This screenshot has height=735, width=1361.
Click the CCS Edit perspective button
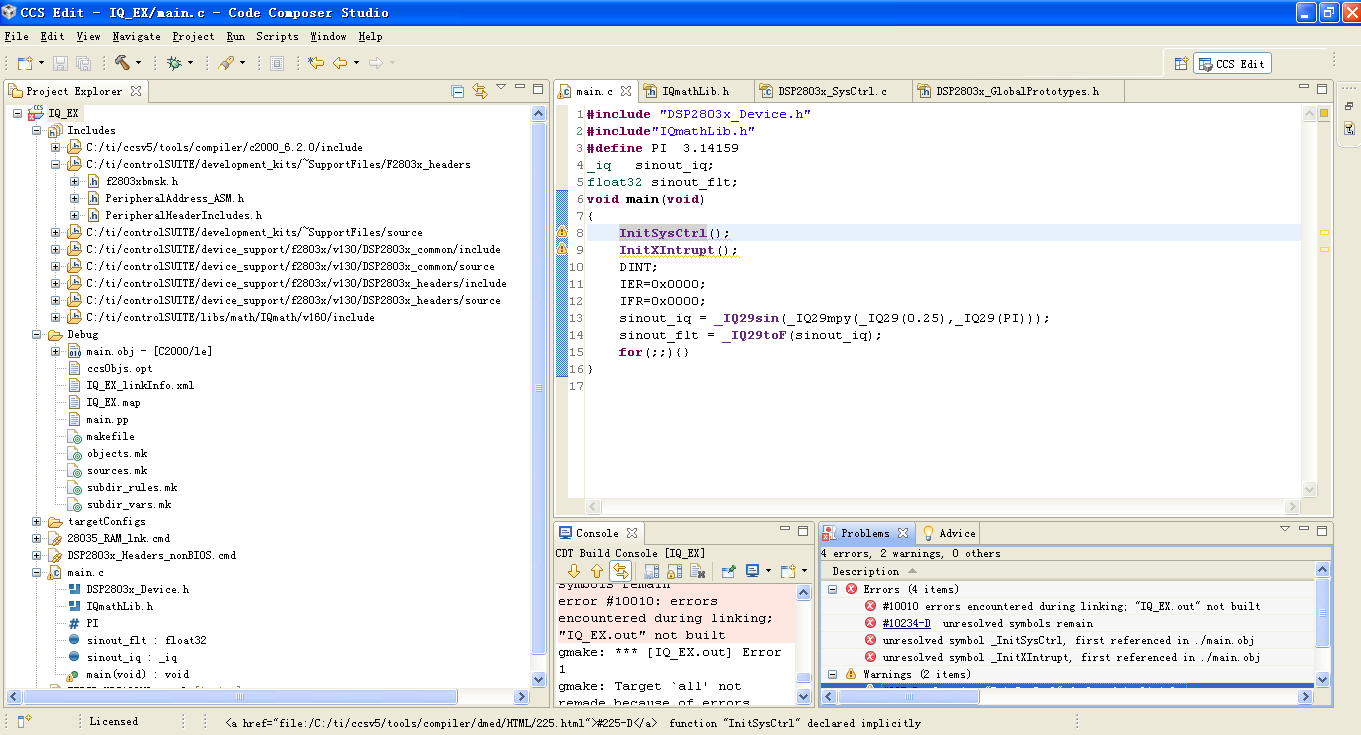(1232, 64)
